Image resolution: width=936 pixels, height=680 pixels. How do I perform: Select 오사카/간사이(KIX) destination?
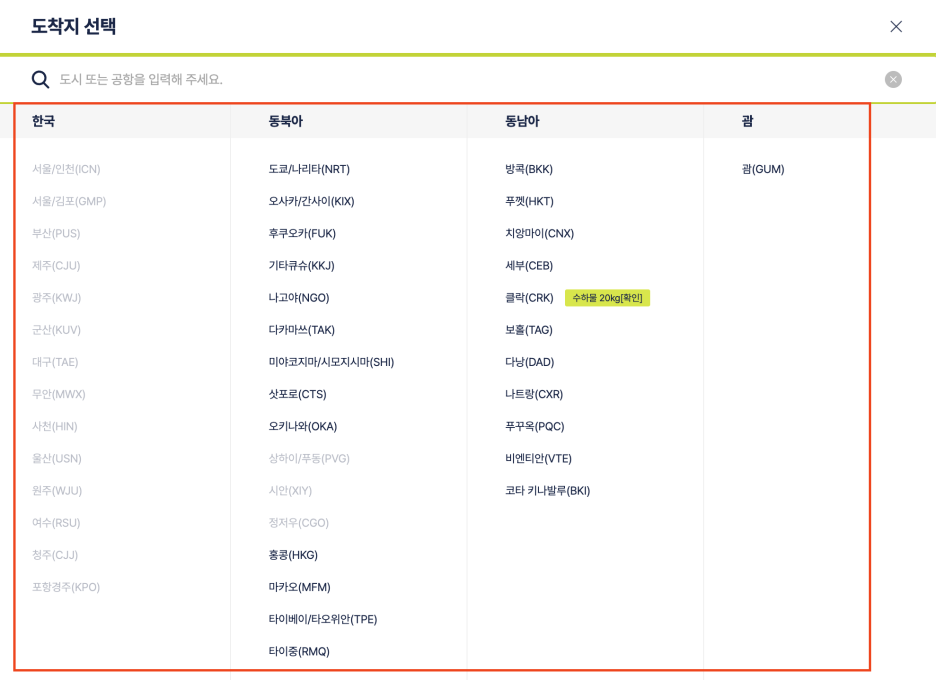click(x=311, y=201)
